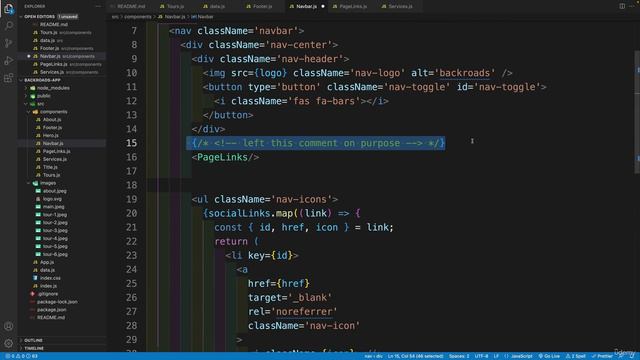Screen dimensions: 640x360
Task: Click the LF end-of-line status
Action: click(x=496, y=356)
